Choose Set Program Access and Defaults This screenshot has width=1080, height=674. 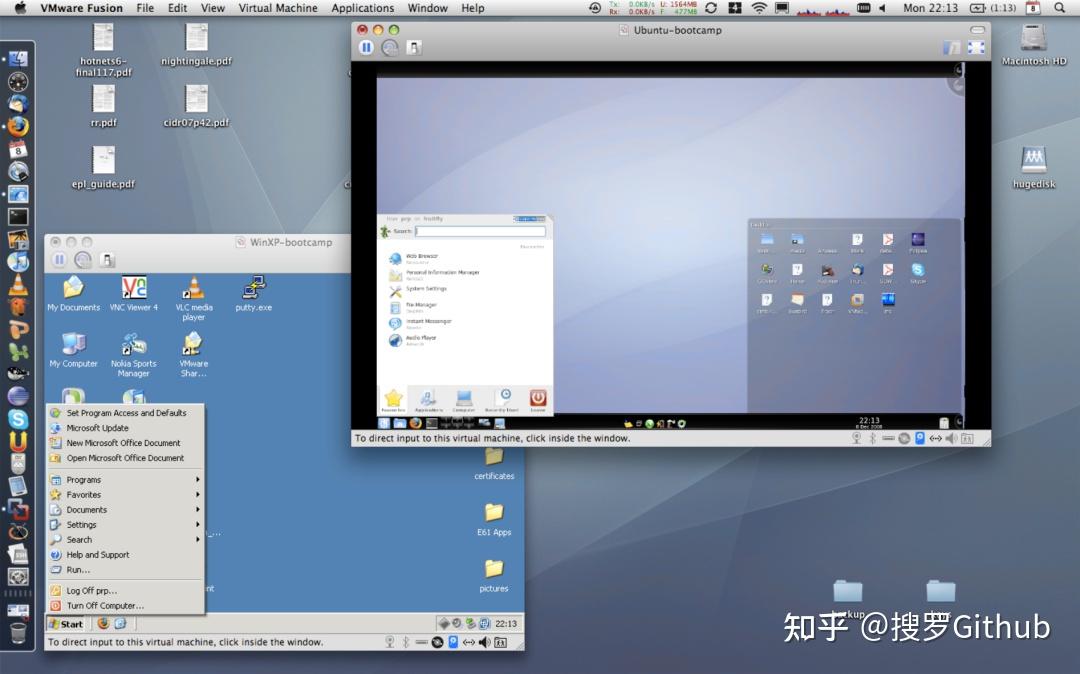click(125, 413)
